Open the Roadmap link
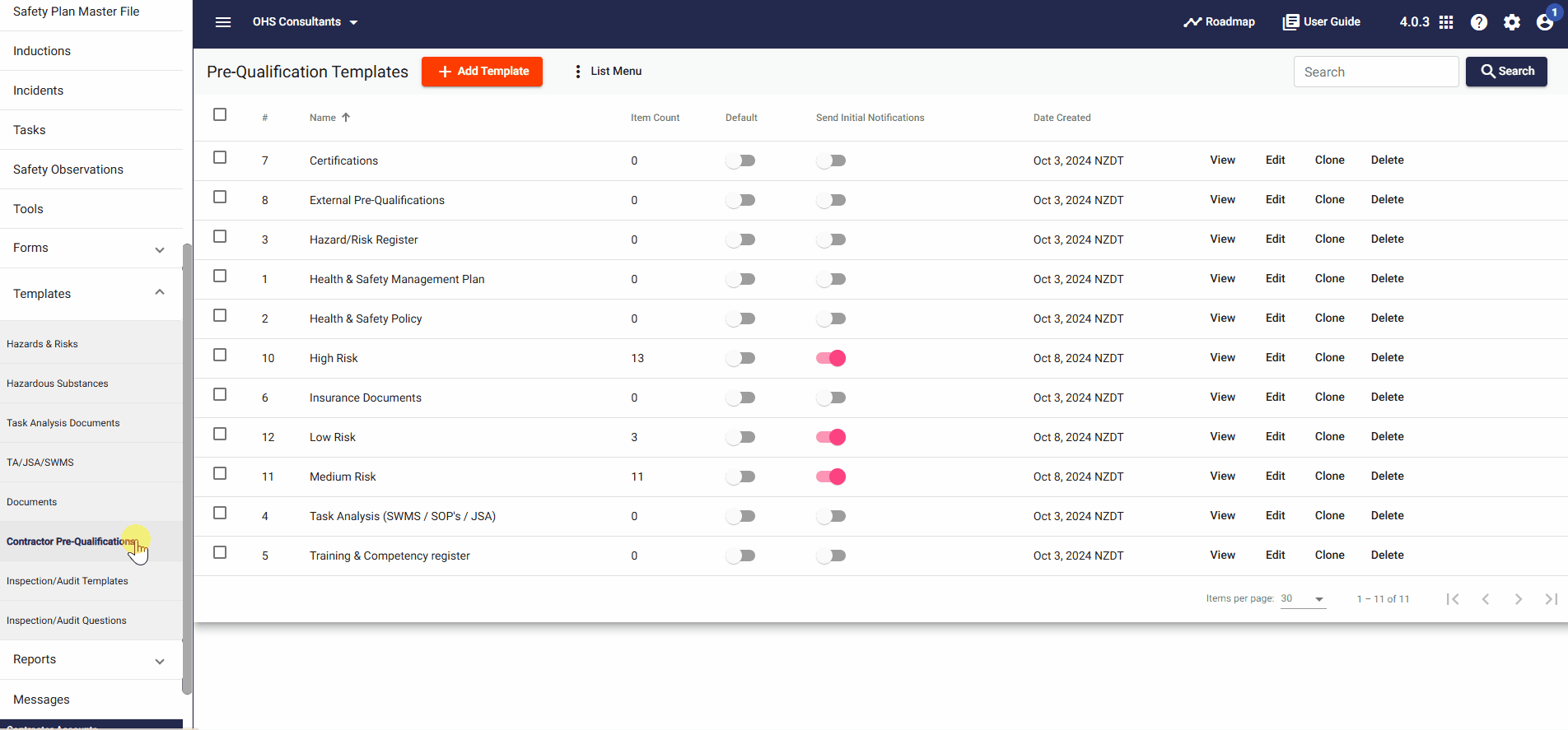Image resolution: width=1568 pixels, height=730 pixels. (1220, 22)
